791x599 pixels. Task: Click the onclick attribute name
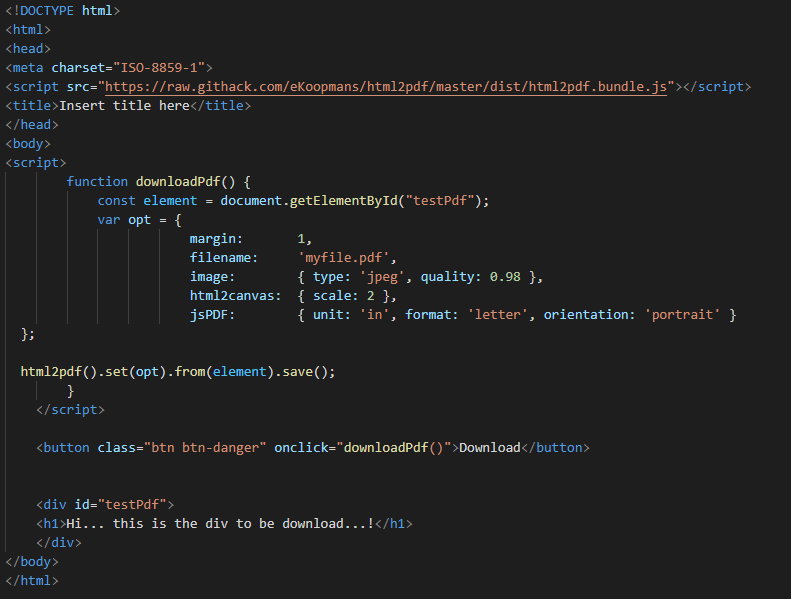click(301, 448)
